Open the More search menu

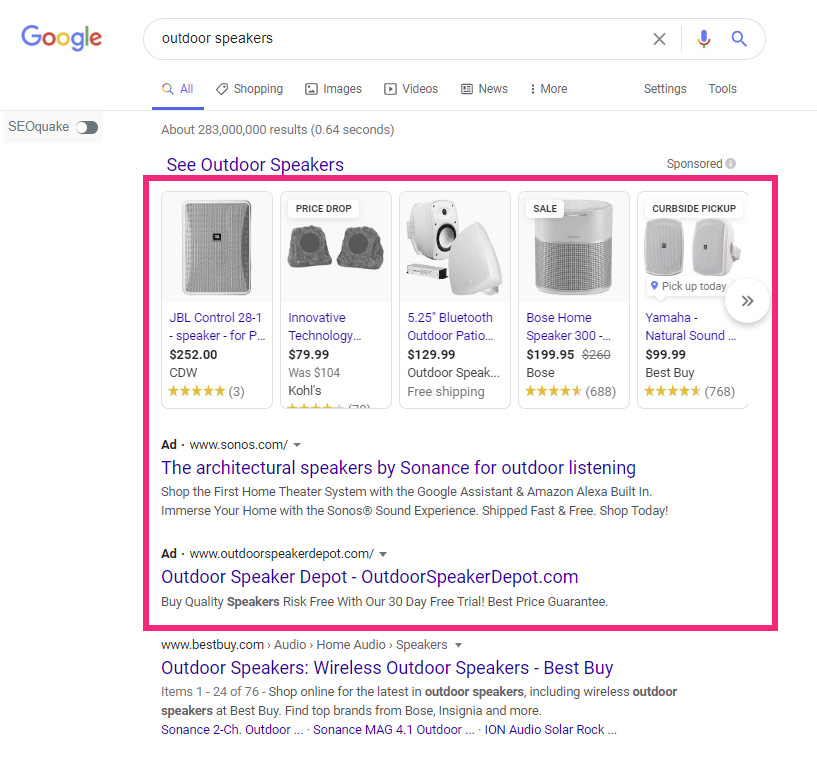tap(548, 89)
